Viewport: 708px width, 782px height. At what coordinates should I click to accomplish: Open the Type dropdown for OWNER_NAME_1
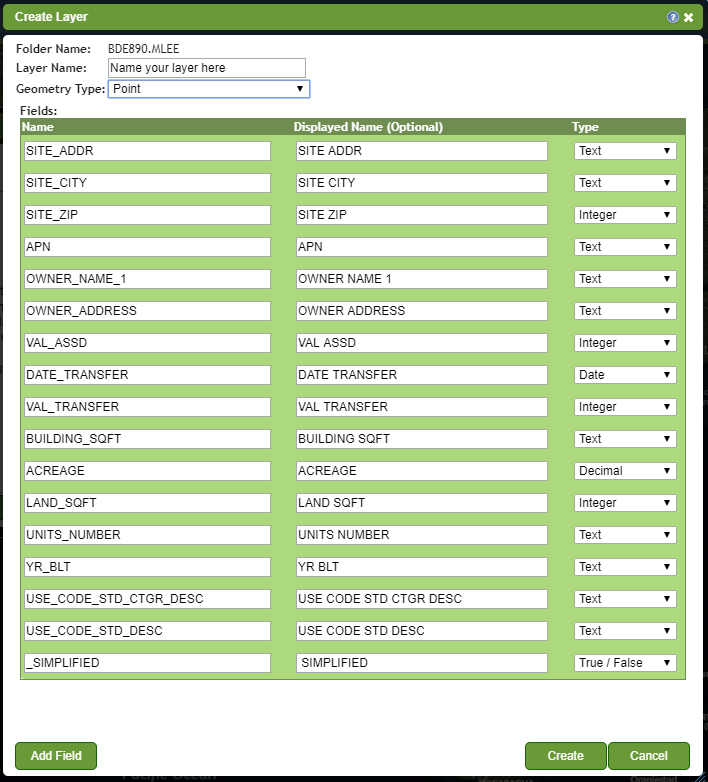pos(625,278)
